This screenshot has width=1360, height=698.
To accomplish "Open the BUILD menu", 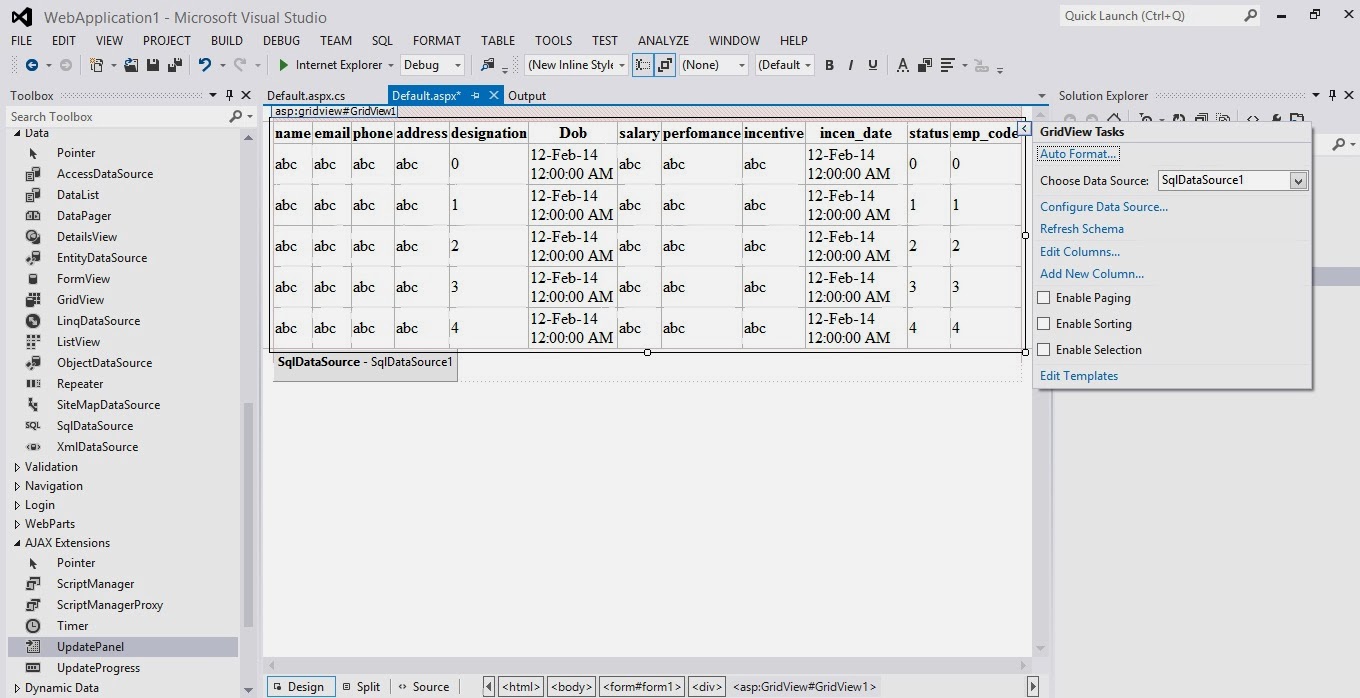I will [227, 41].
